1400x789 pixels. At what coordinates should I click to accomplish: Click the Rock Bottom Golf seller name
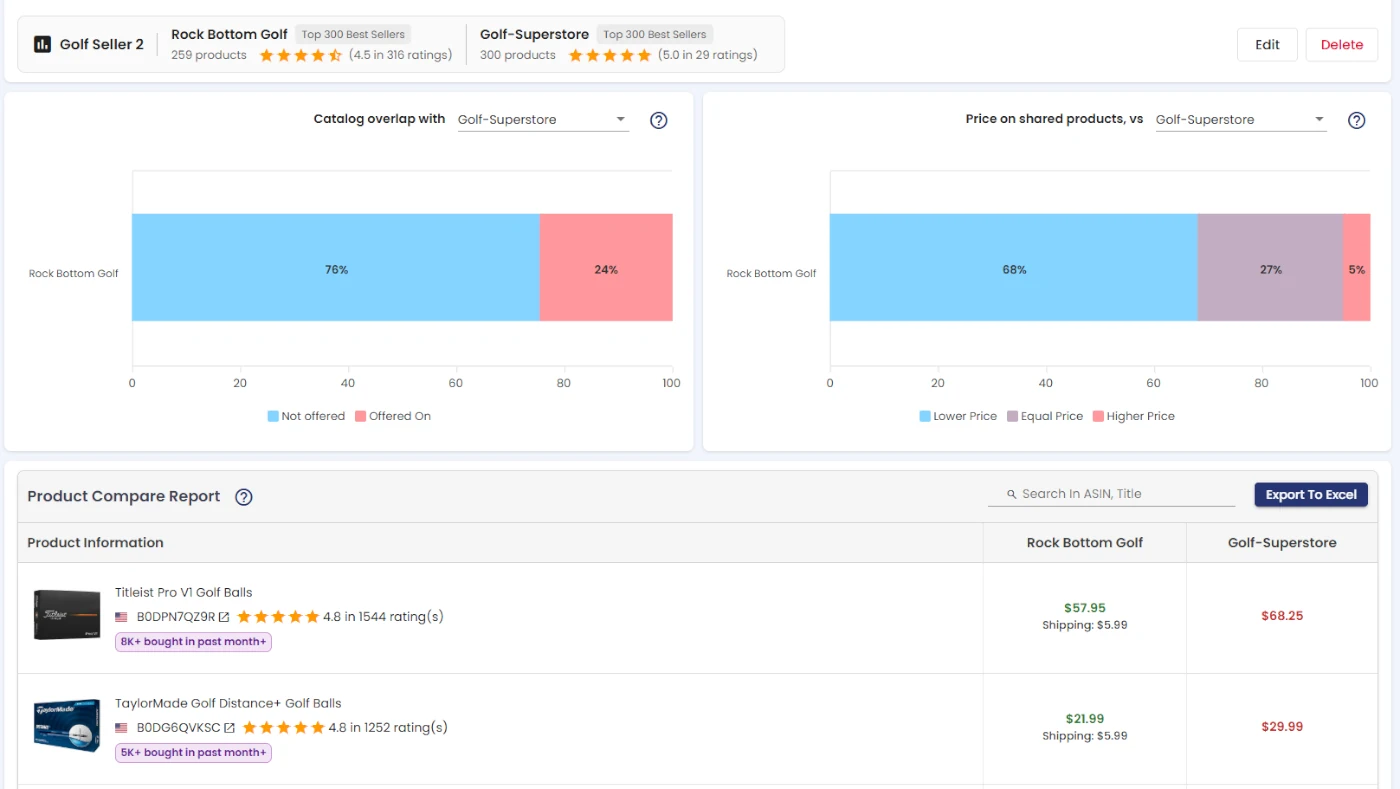tap(229, 34)
